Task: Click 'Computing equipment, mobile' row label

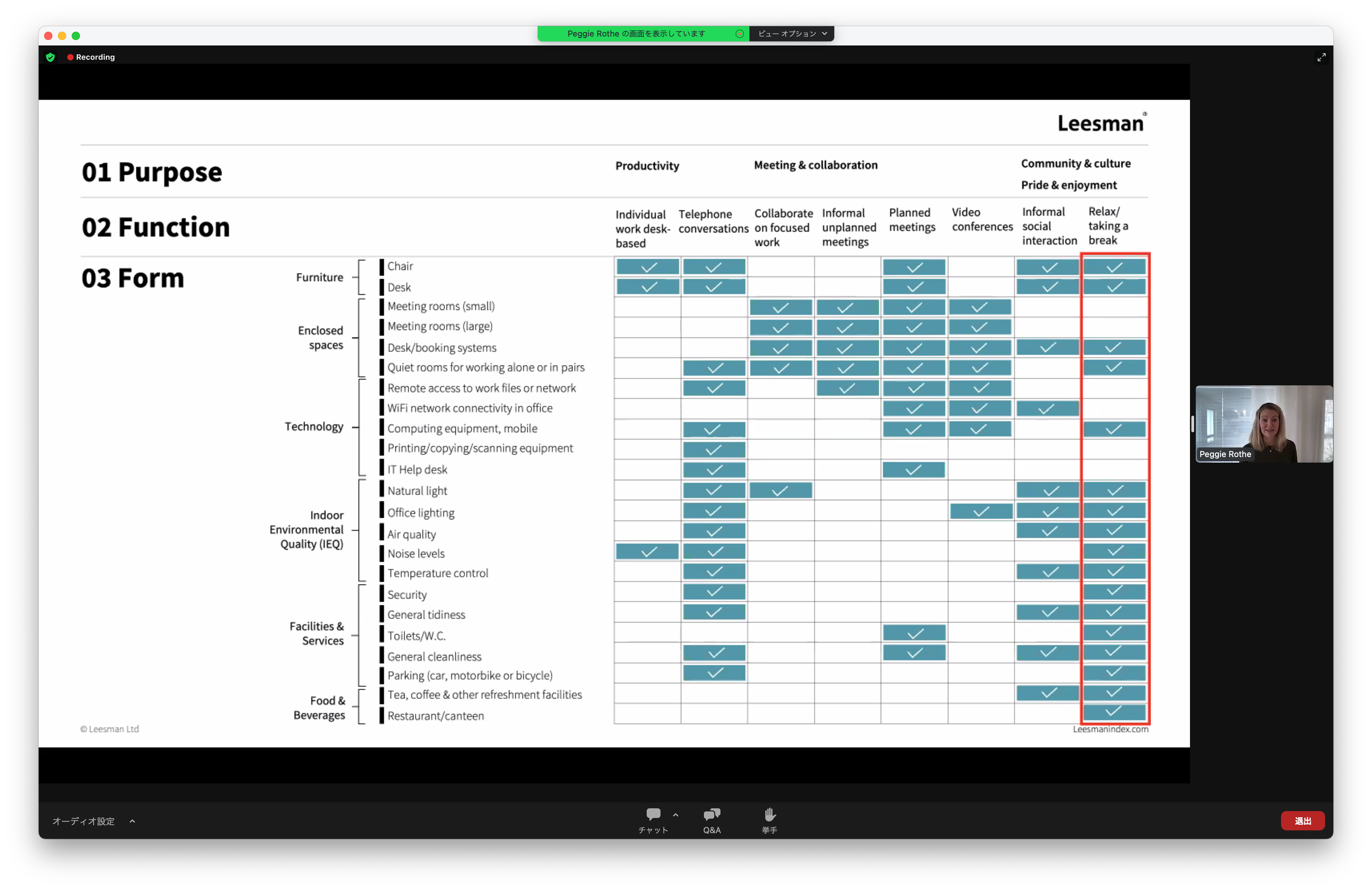Action: click(462, 428)
